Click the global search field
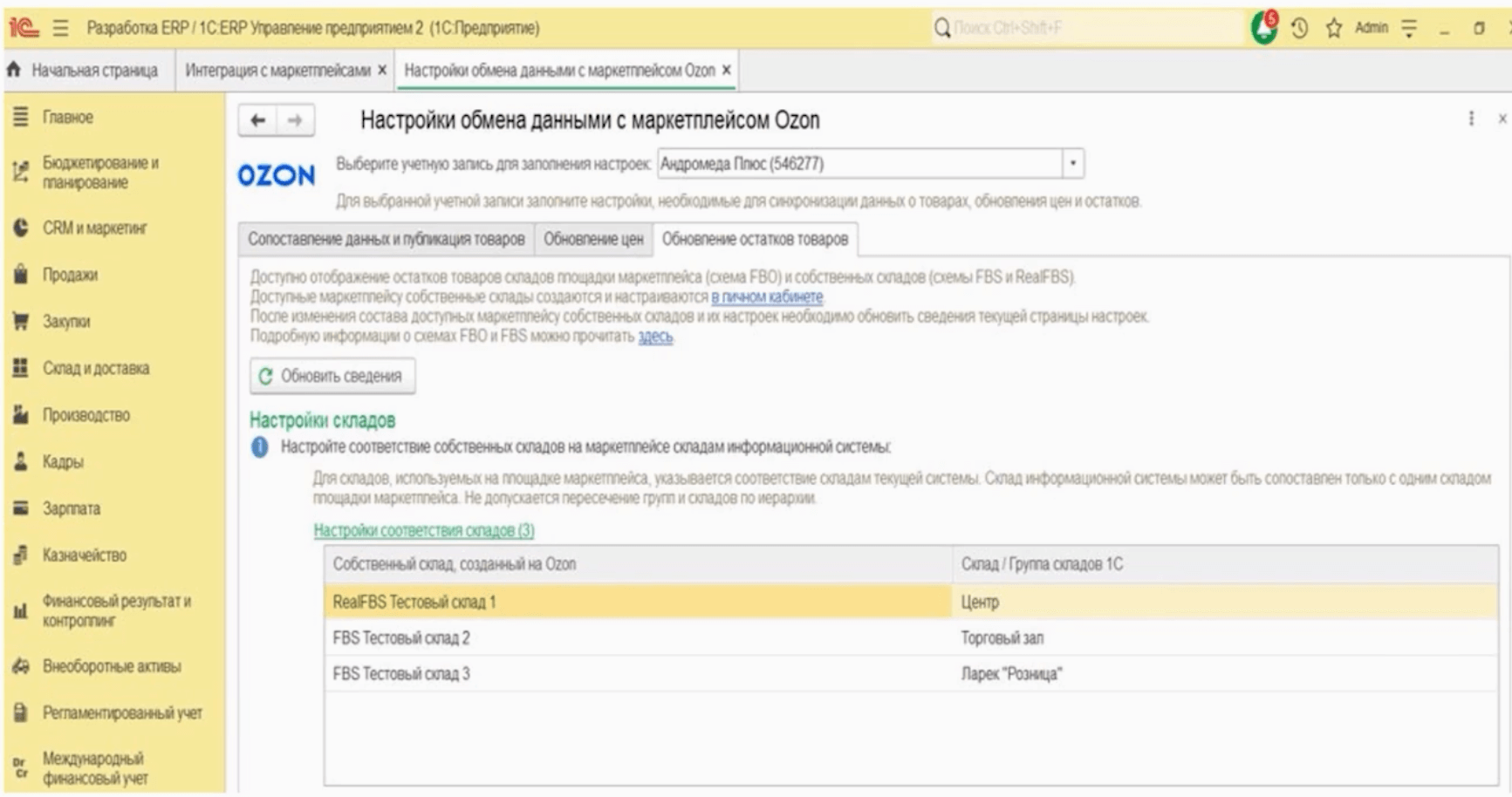 tap(1085, 28)
